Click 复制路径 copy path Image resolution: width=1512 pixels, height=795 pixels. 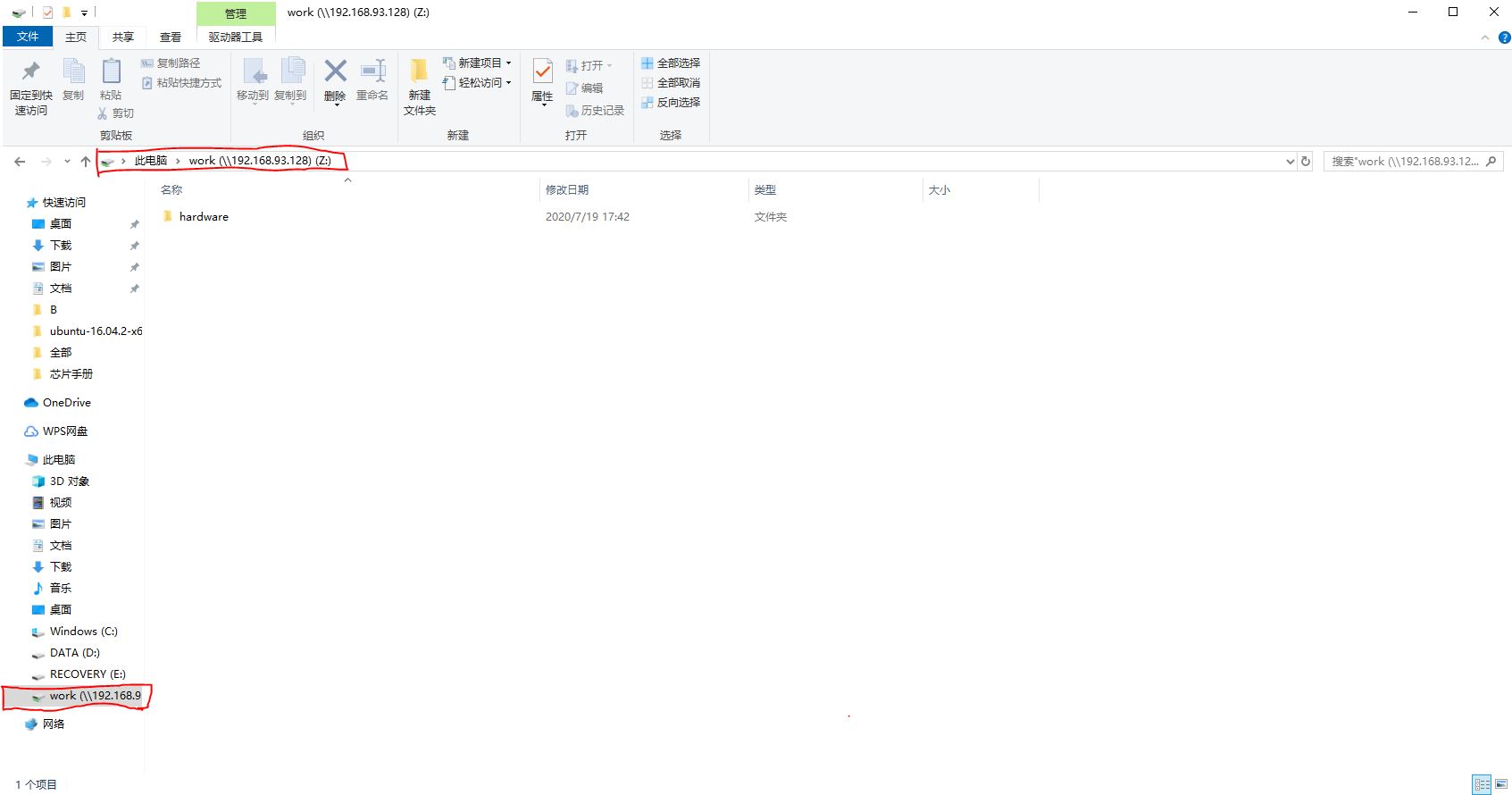(171, 63)
